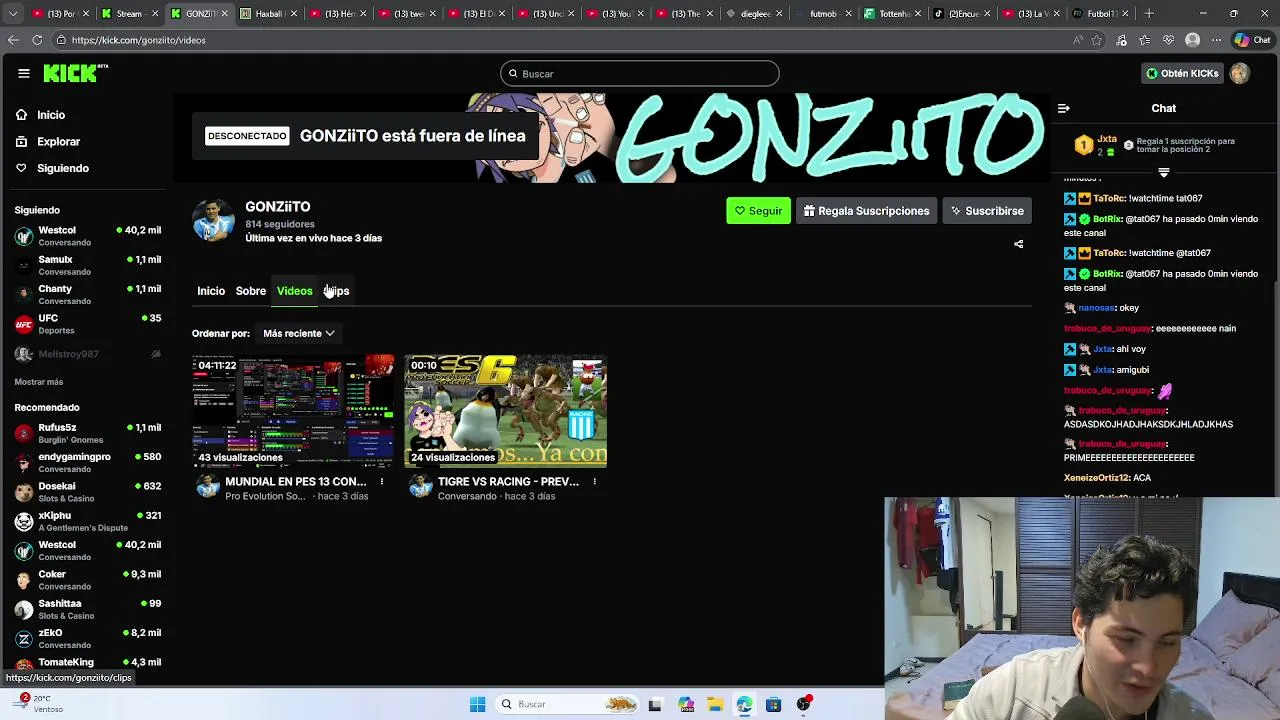Open TIGRE VS RACING video thumbnail
The image size is (1280, 720).
pos(505,411)
